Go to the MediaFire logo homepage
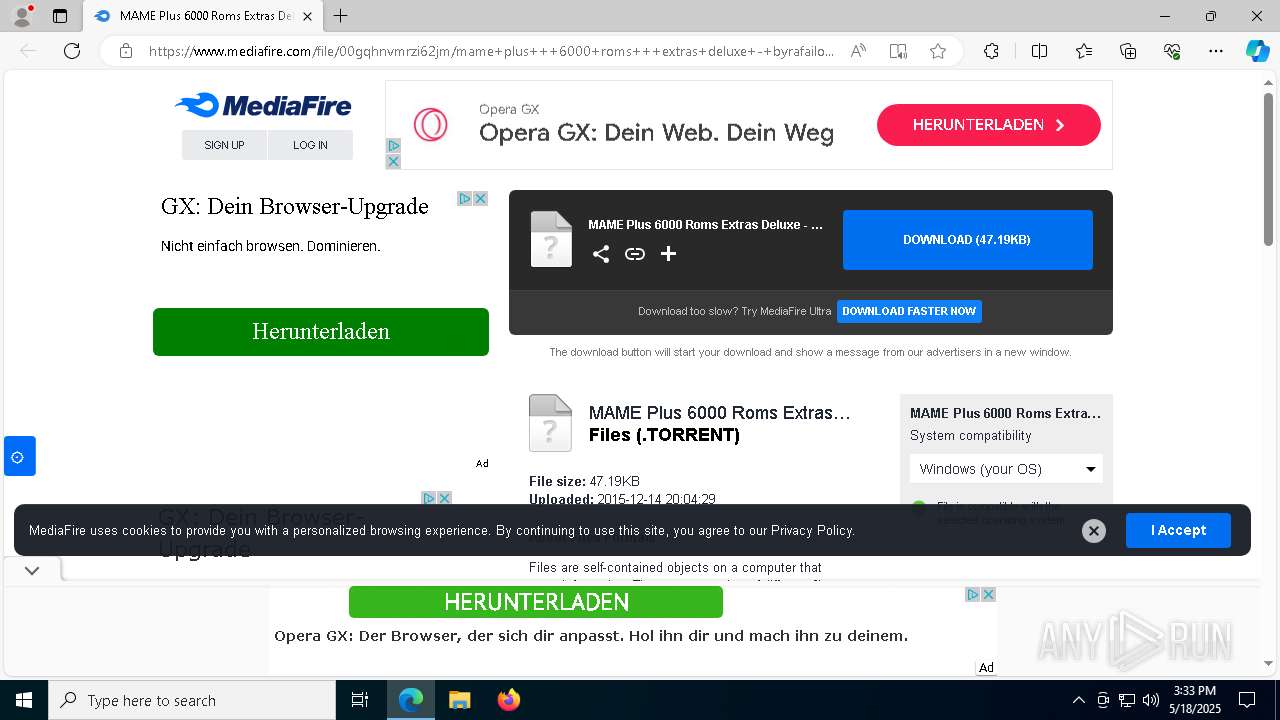 coord(263,105)
